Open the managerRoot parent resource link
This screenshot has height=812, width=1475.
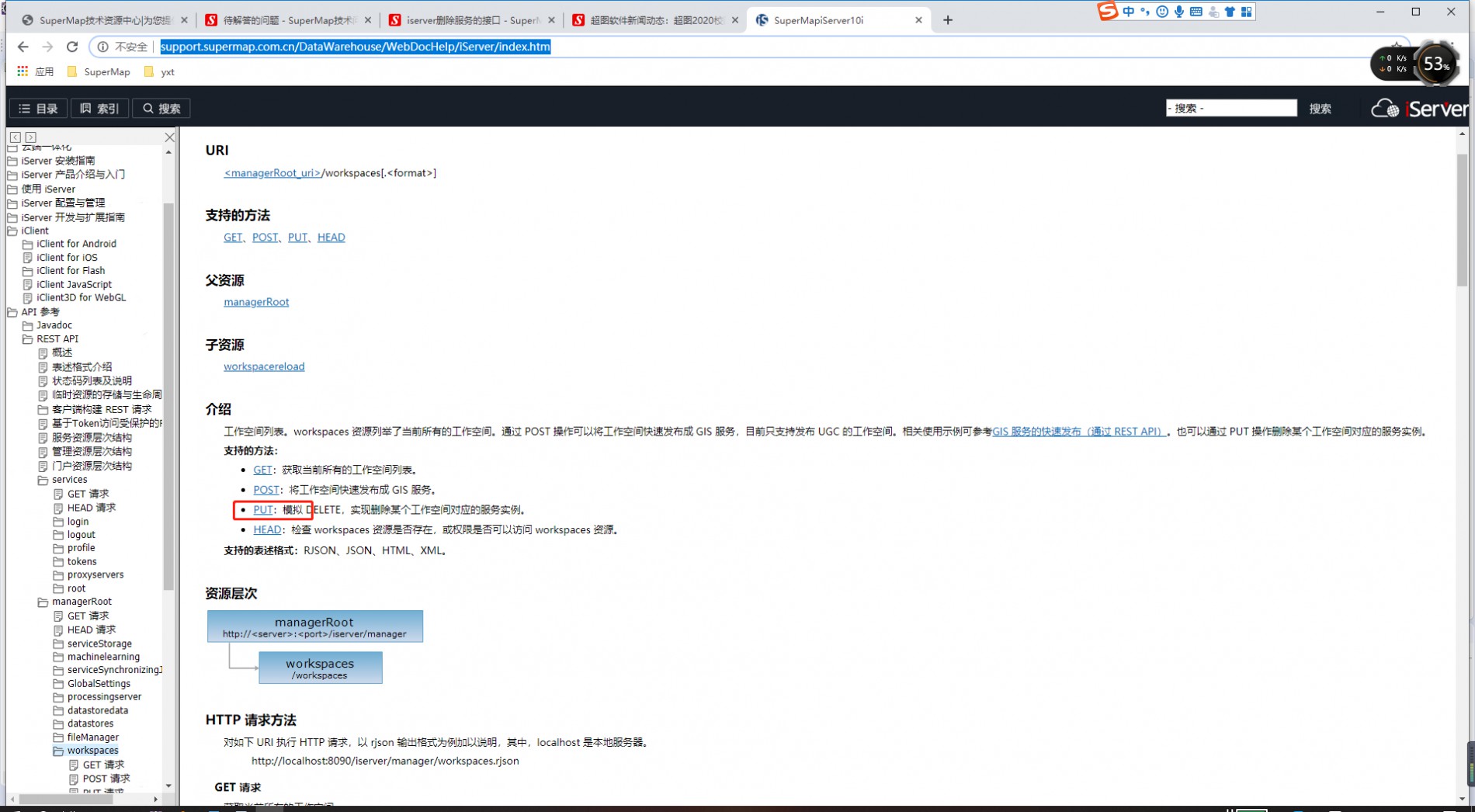click(256, 302)
